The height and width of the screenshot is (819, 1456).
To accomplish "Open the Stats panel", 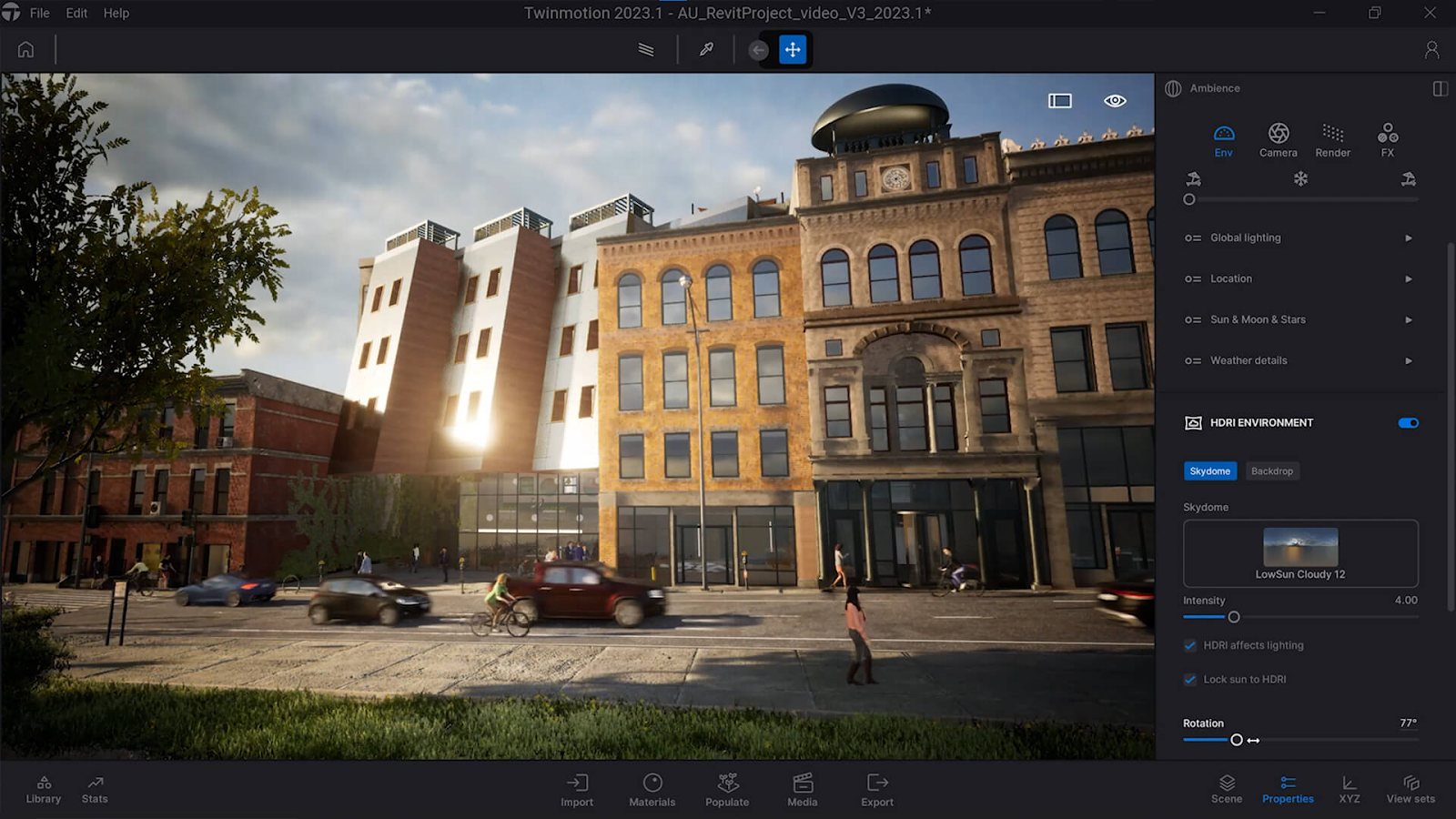I will (x=95, y=789).
